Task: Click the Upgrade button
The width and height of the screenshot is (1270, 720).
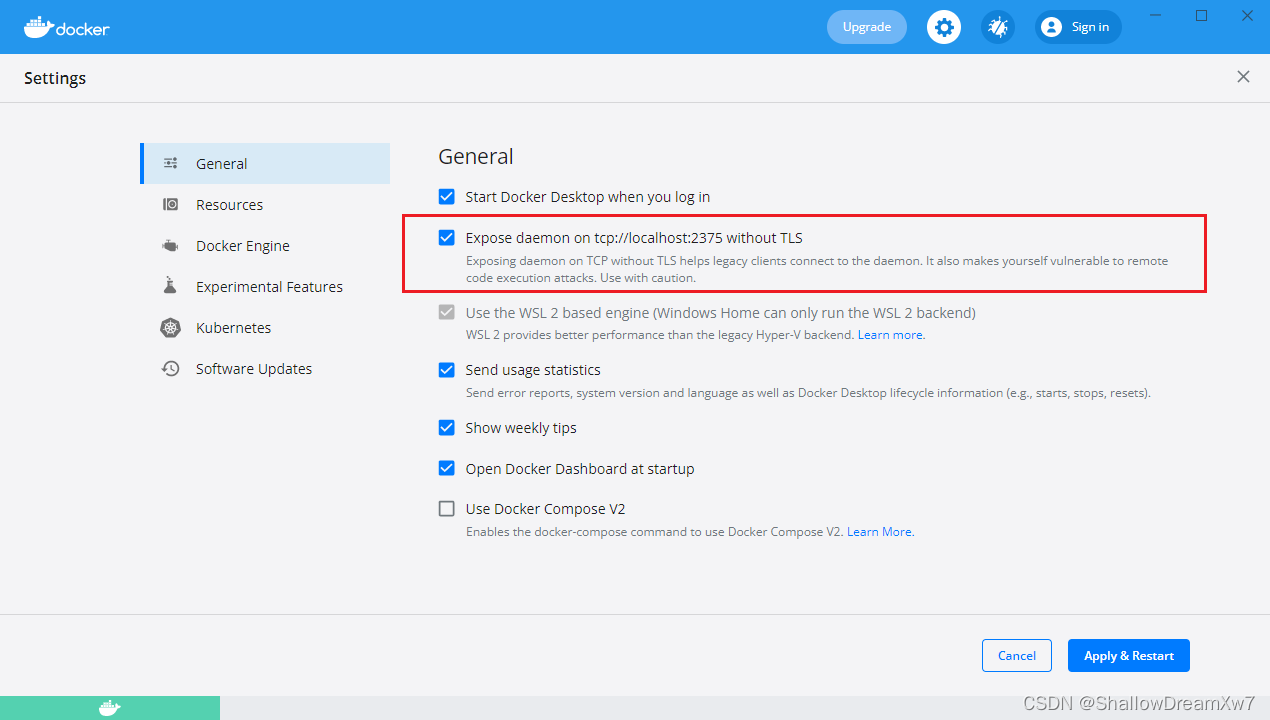Action: (x=866, y=27)
